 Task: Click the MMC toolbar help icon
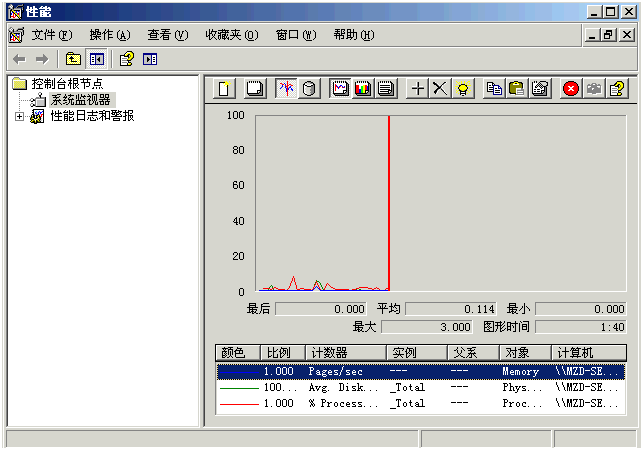click(x=126, y=59)
